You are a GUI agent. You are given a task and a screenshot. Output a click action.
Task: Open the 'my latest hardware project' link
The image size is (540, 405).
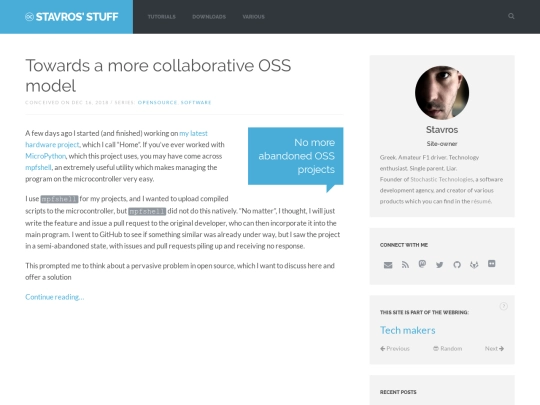[x=116, y=139]
